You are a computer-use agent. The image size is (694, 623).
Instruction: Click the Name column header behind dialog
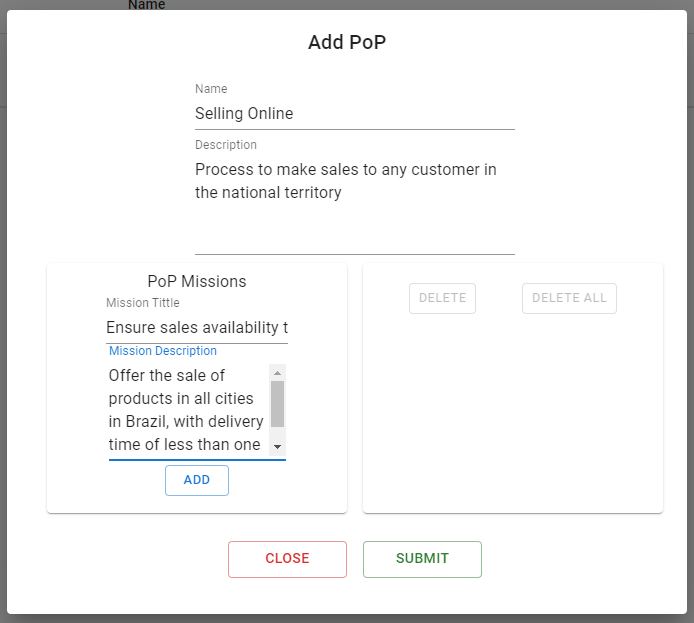click(x=147, y=5)
